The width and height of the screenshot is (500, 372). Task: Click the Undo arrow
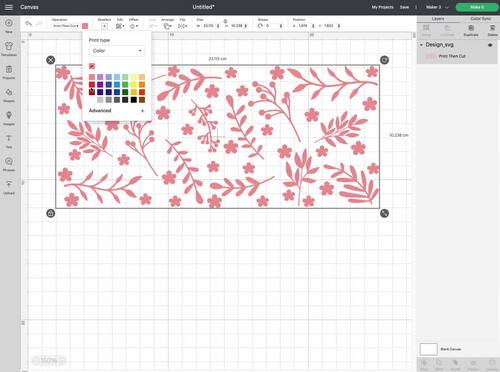coord(28,23)
